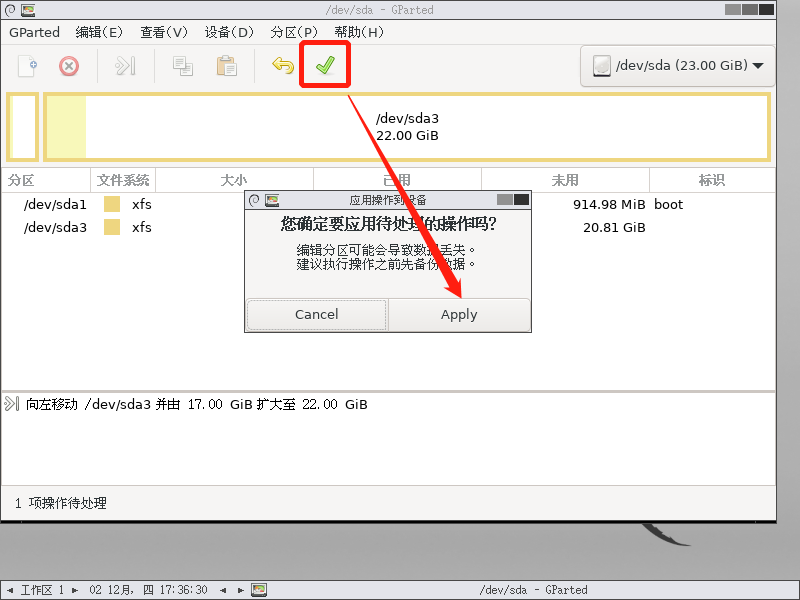Click the GParted icon in the taskbar tray
The width and height of the screenshot is (800, 600).
[x=259, y=590]
